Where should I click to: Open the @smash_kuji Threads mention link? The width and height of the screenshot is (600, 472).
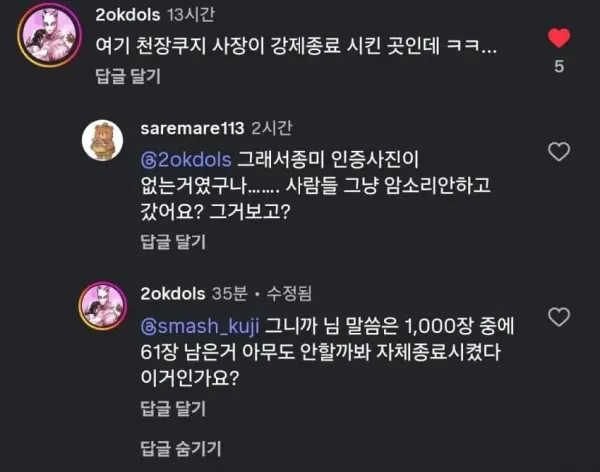tap(200, 326)
